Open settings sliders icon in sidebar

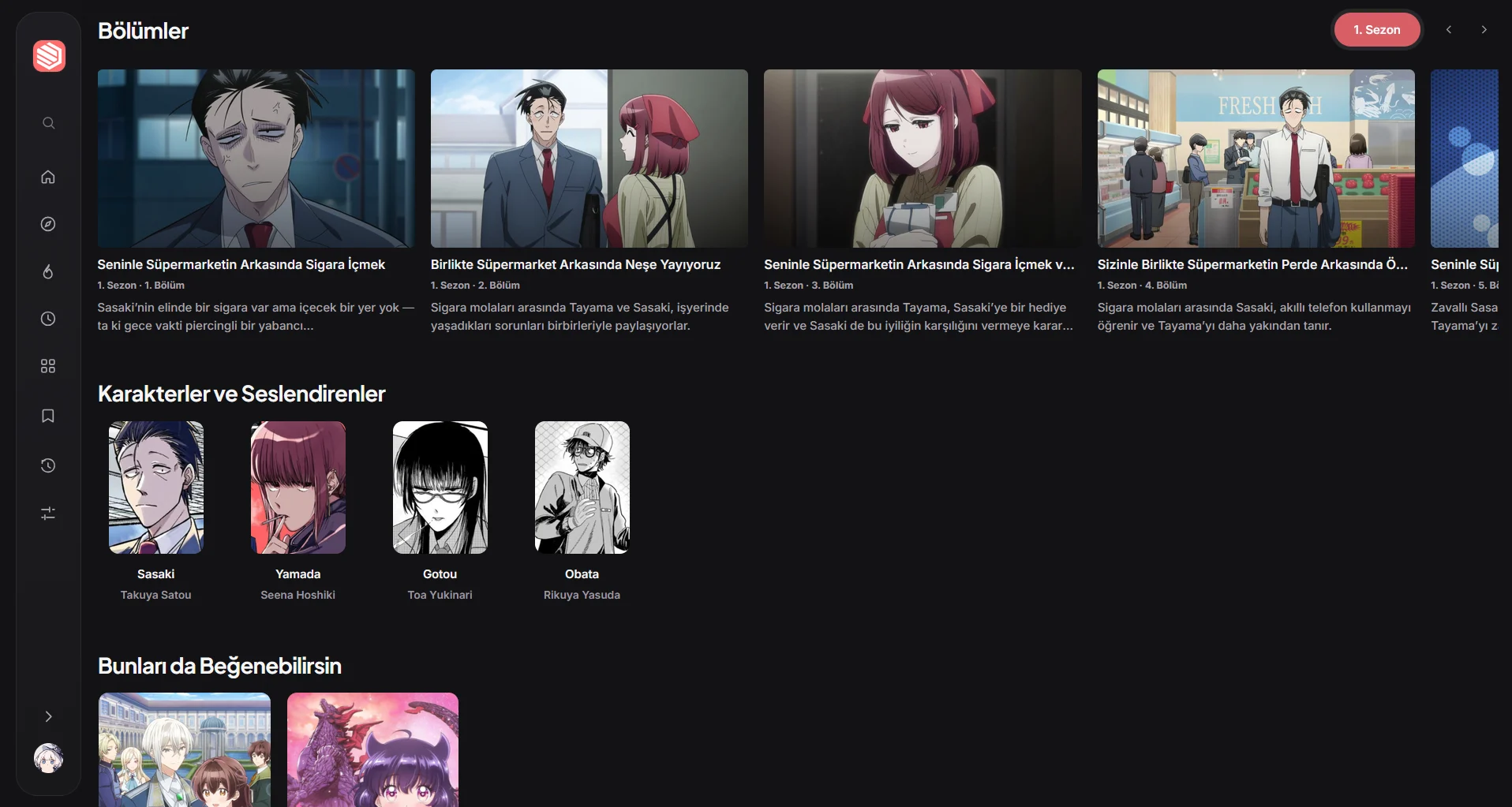48,514
